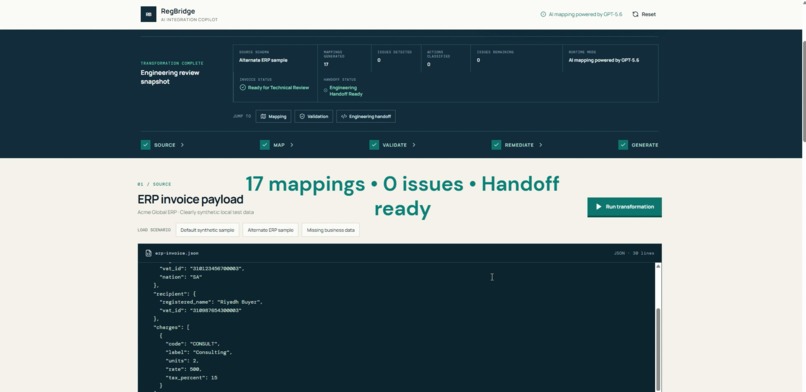Viewport: 806px width, 392px height.
Task: Expand the chevron after MAP
Action: (292, 145)
